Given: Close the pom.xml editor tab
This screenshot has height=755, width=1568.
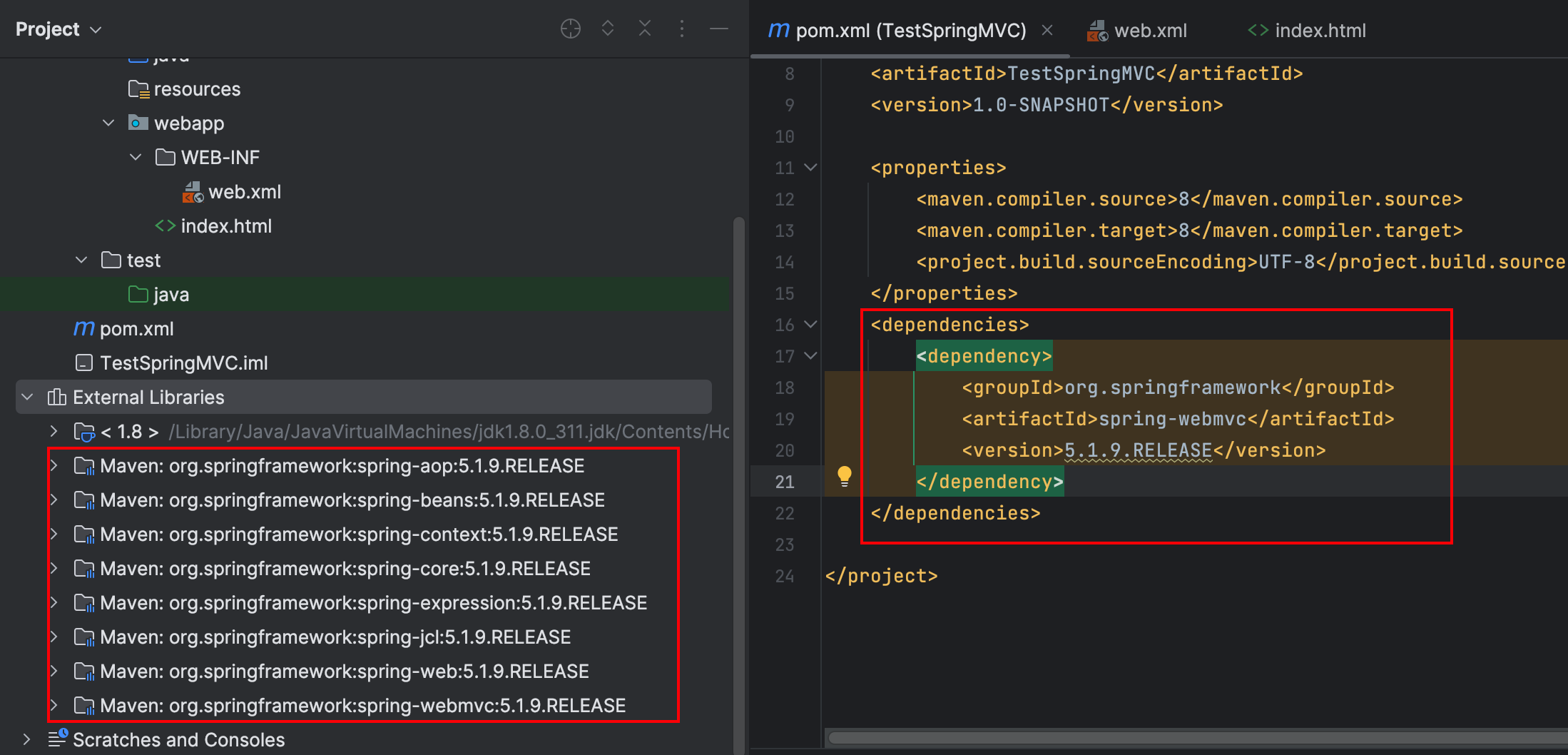Looking at the screenshot, I should coord(1047,30).
